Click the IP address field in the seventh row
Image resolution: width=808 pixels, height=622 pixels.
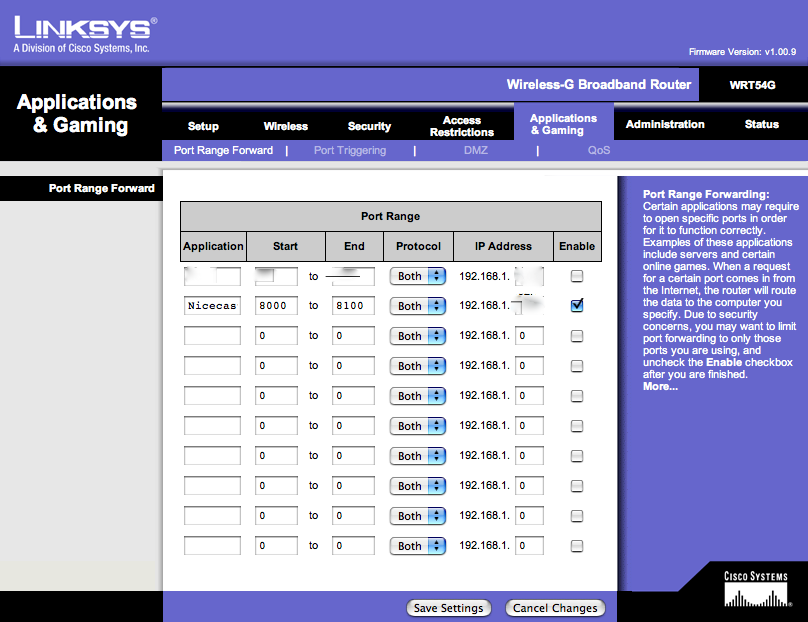click(529, 456)
